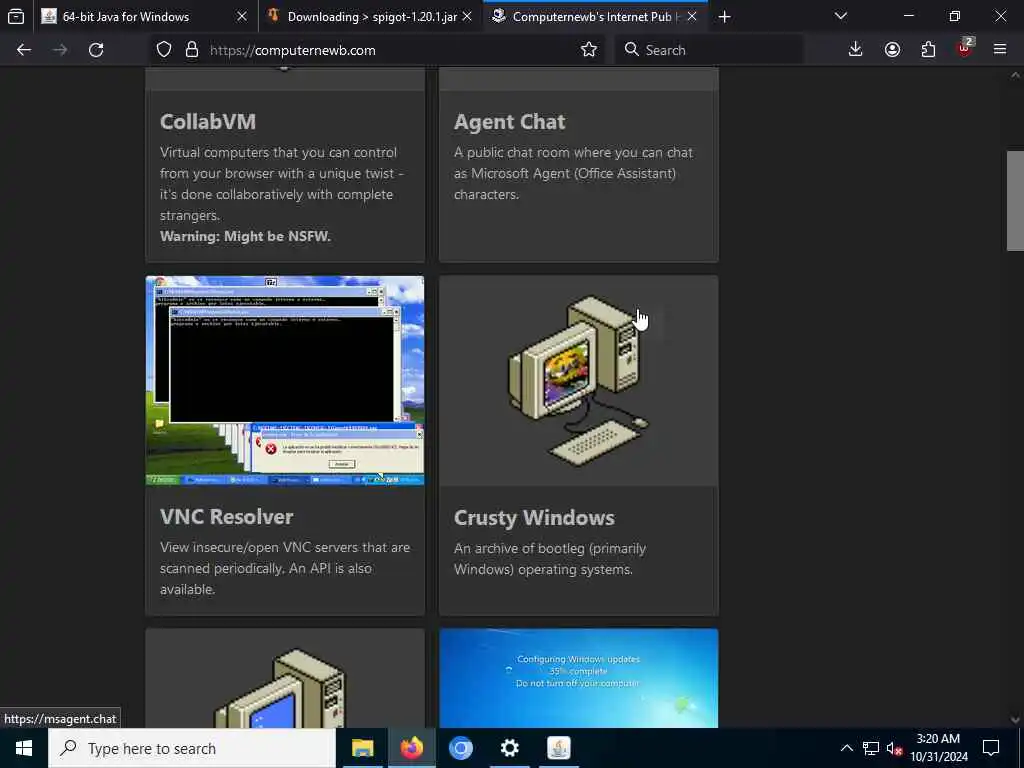Click the taskbar 'Type here to search' box
The width and height of the screenshot is (1024, 768).
pyautogui.click(x=192, y=748)
